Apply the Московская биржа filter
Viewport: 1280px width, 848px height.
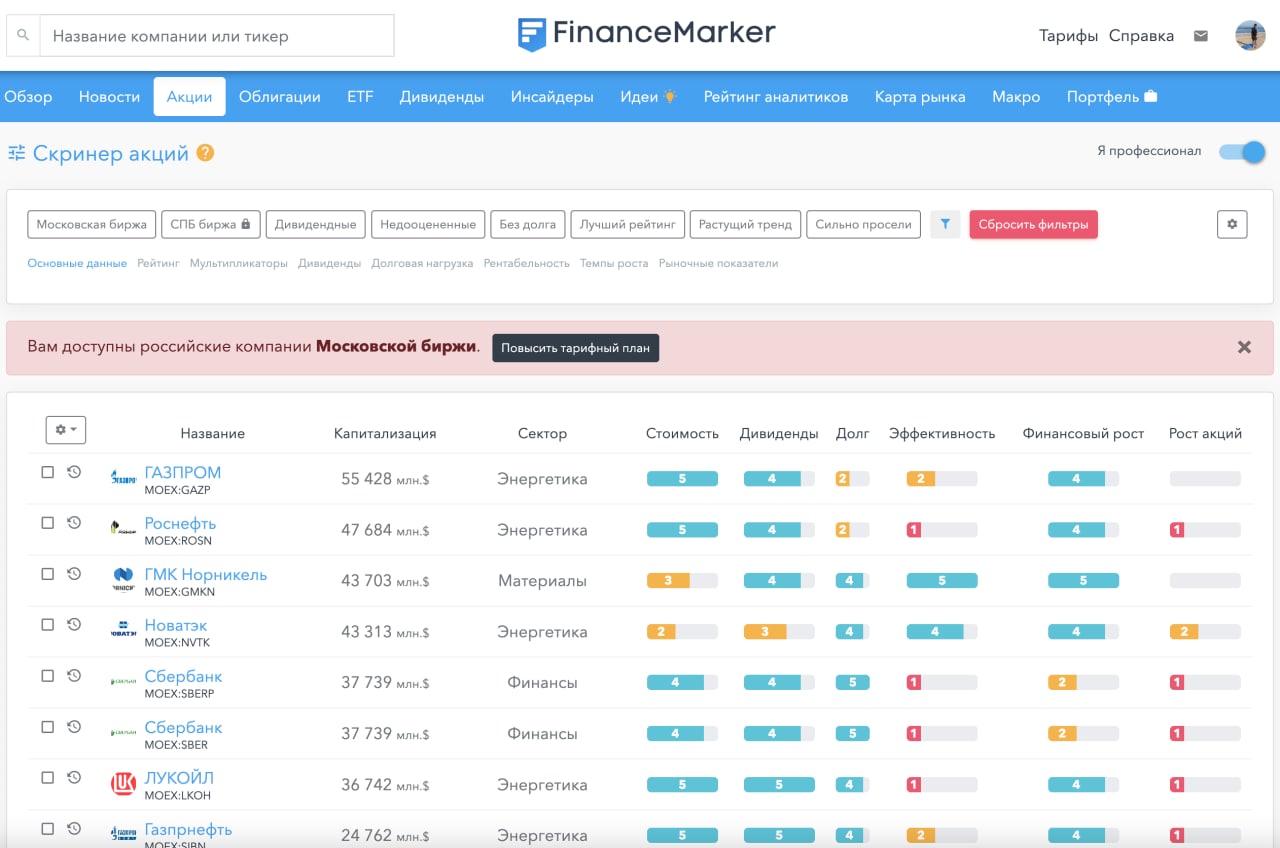(x=92, y=224)
